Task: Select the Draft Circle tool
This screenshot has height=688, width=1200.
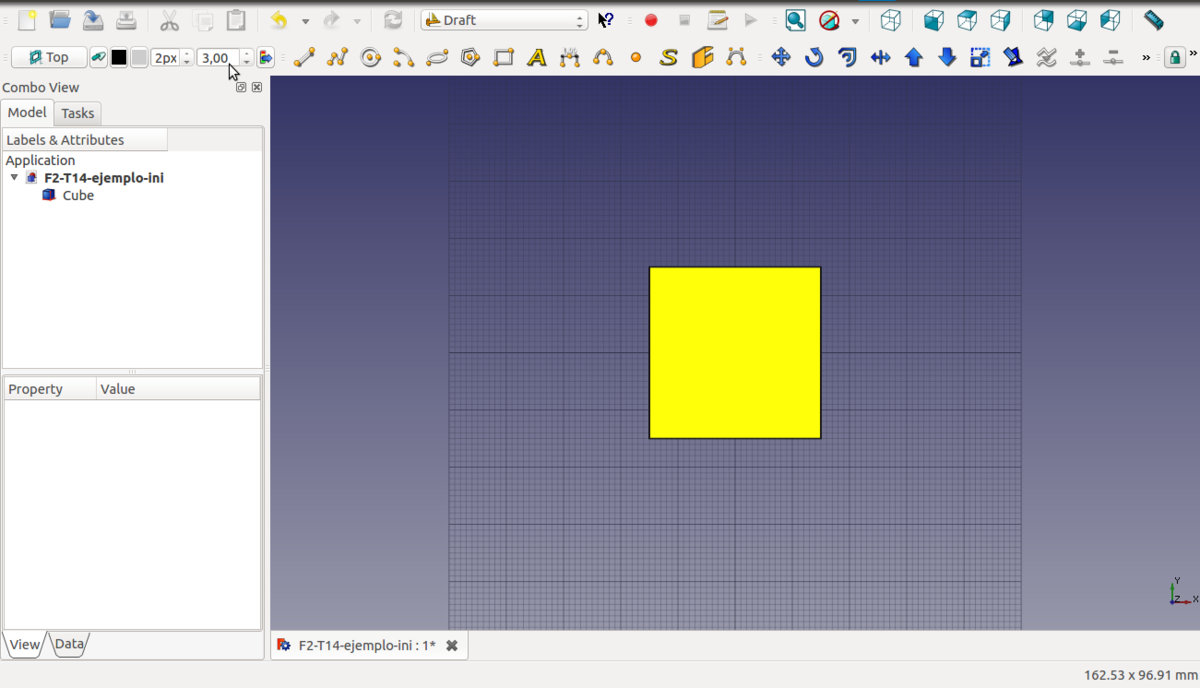Action: 371,58
